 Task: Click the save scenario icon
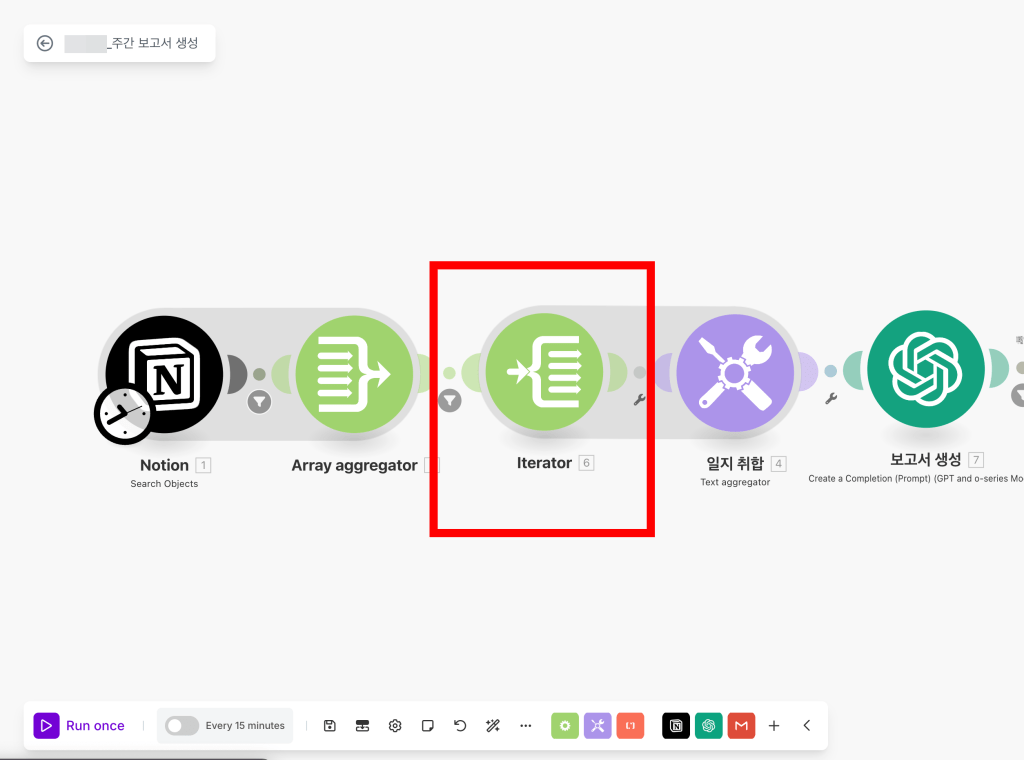(329, 725)
